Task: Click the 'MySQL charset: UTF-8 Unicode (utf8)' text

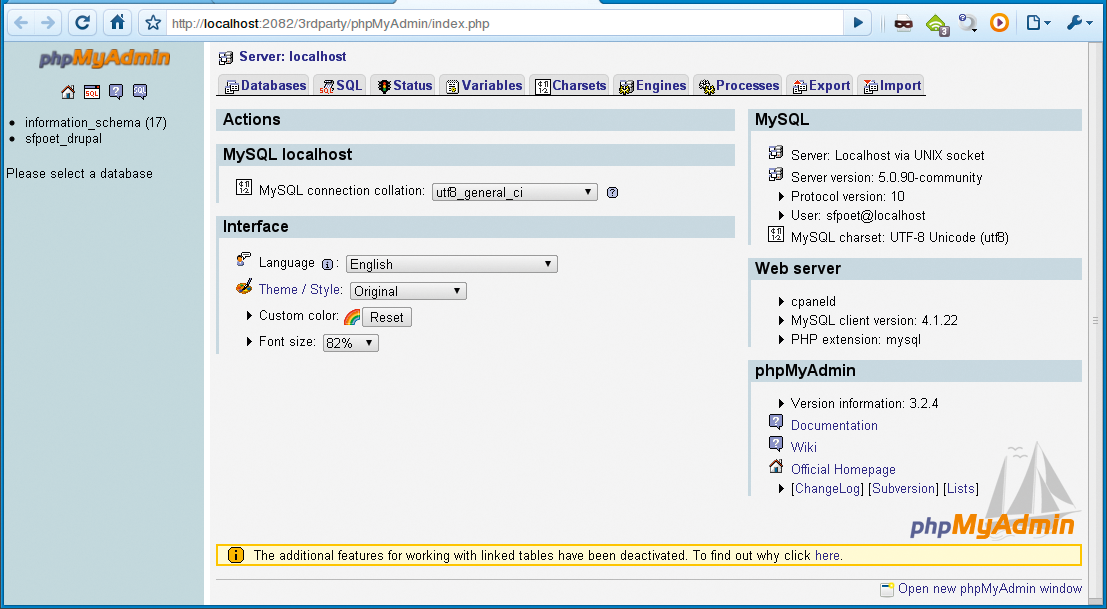Action: (x=899, y=238)
